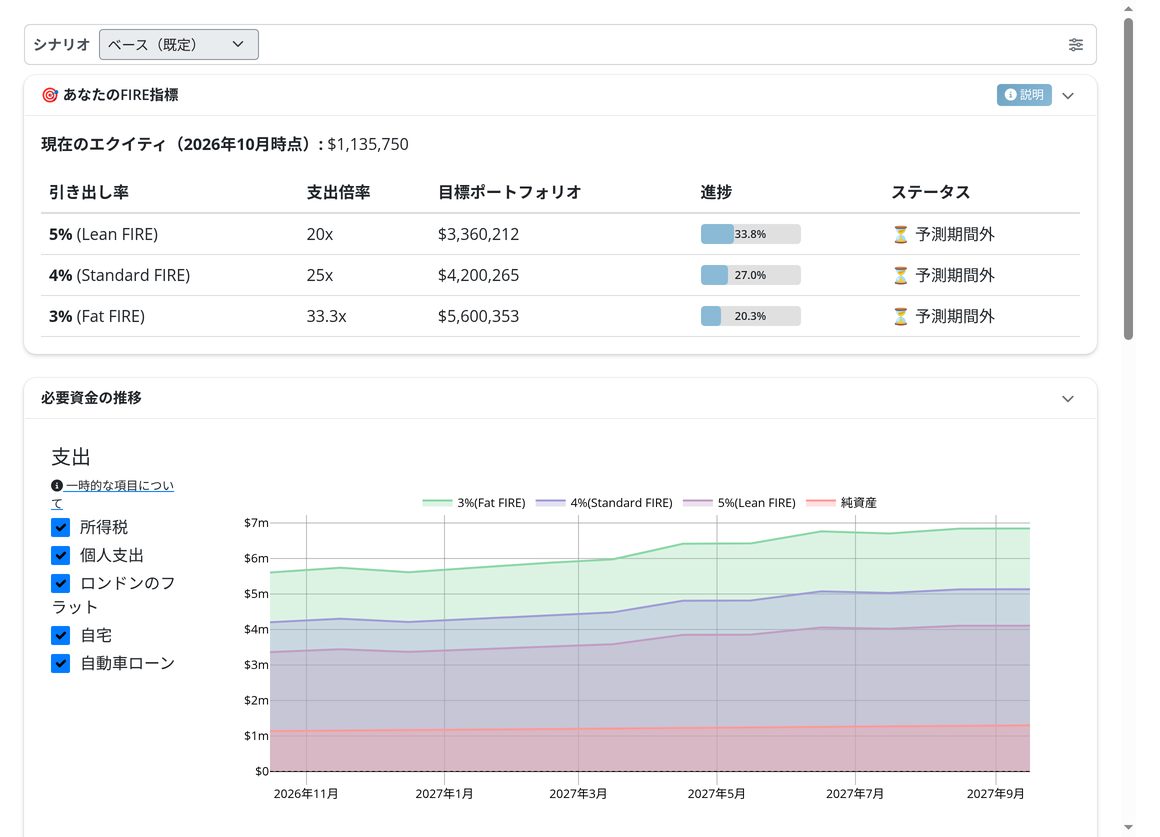Click the 33.8% progress bar
This screenshot has width=1160, height=837.
point(751,234)
